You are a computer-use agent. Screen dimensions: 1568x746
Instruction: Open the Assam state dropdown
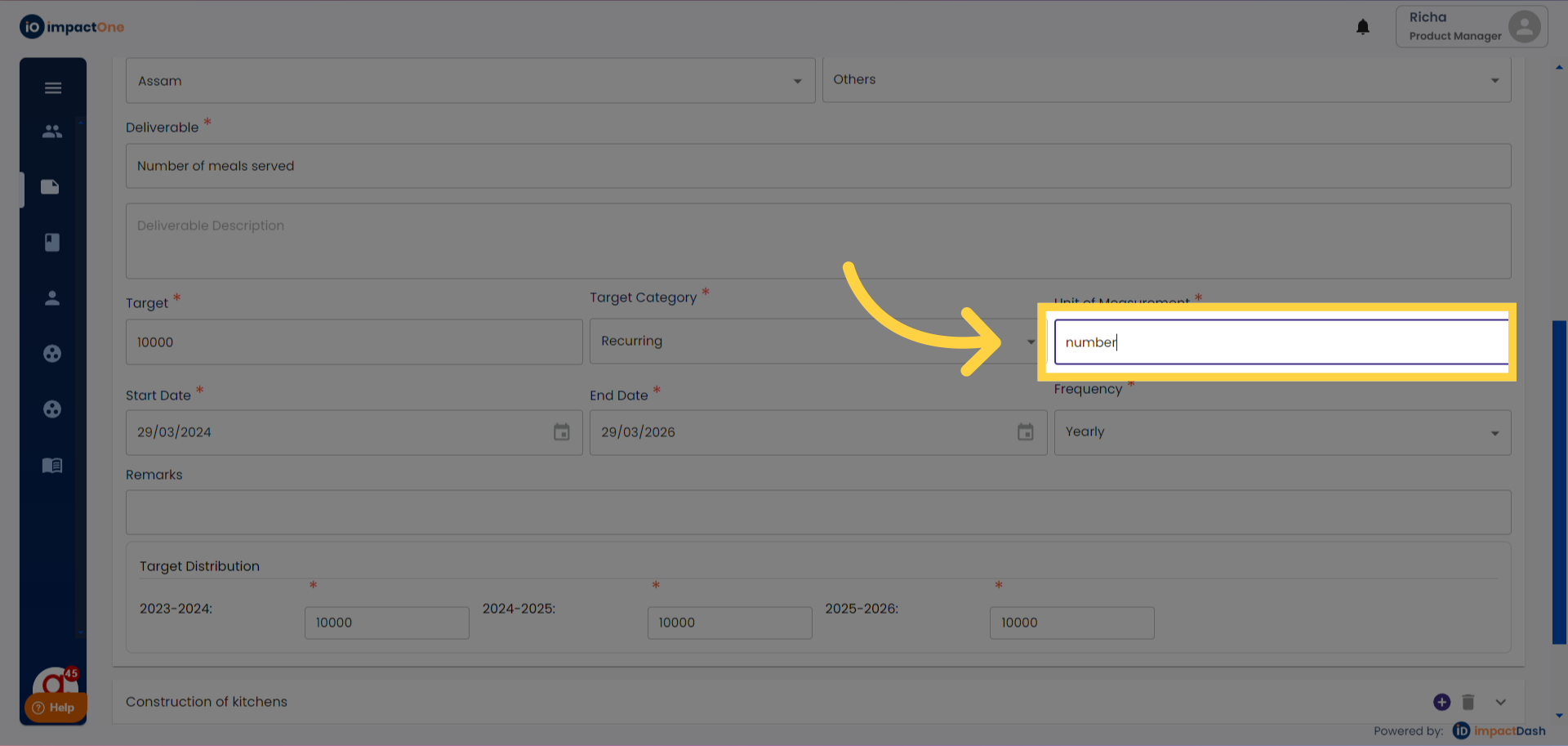tap(470, 81)
